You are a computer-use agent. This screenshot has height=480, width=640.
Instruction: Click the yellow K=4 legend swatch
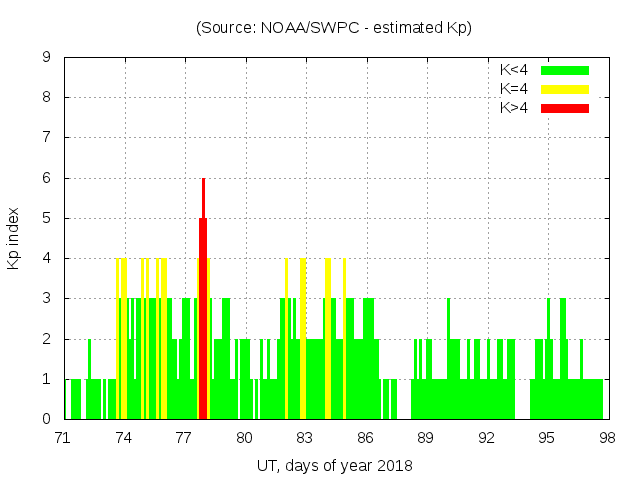pyautogui.click(x=565, y=89)
